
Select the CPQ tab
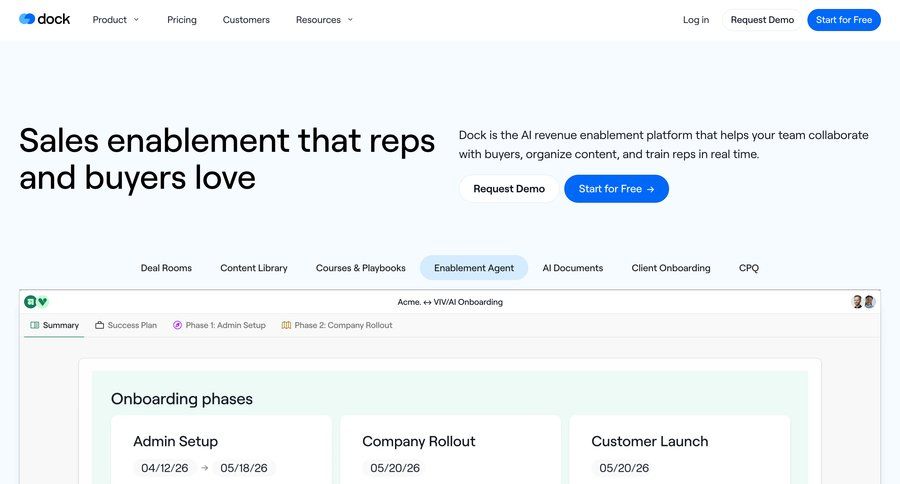coord(749,268)
